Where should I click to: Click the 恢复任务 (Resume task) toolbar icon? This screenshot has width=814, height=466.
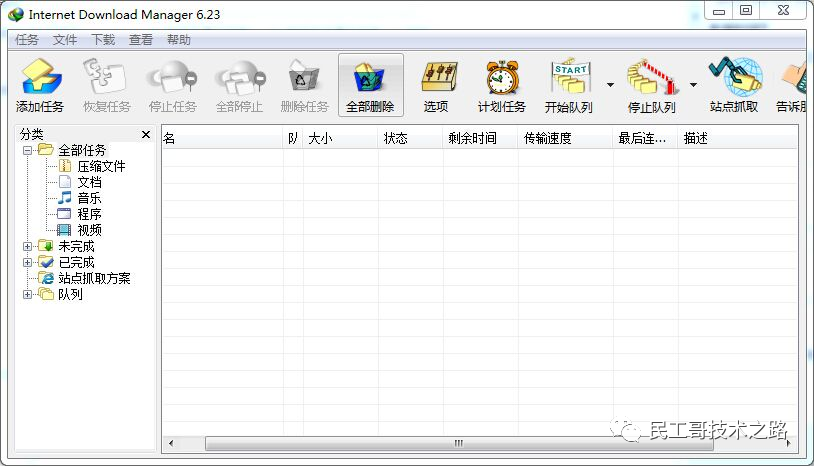tap(107, 85)
